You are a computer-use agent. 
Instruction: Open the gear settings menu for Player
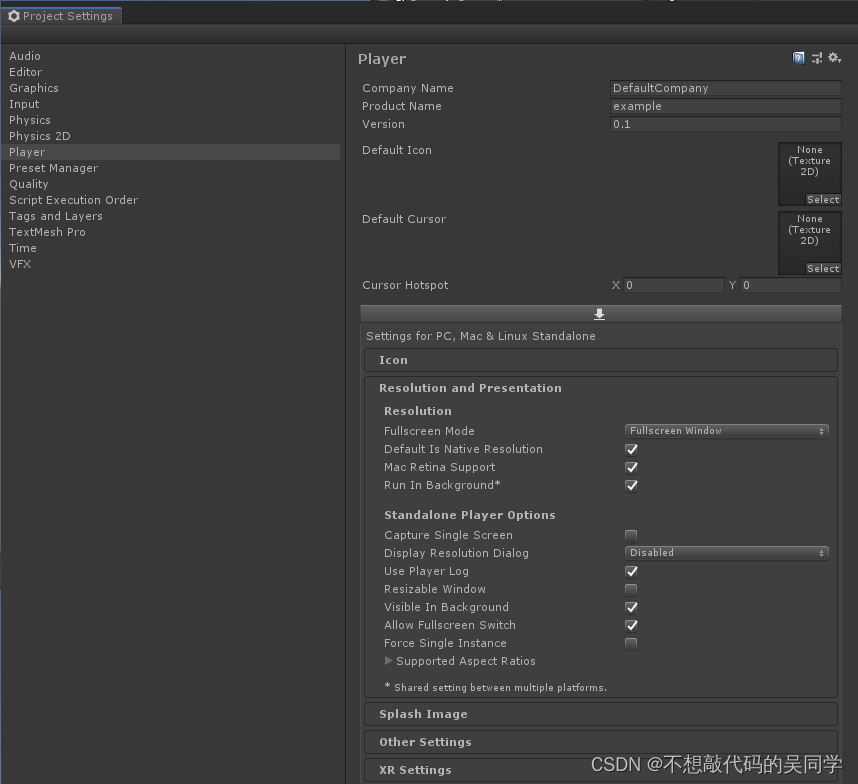tap(834, 58)
